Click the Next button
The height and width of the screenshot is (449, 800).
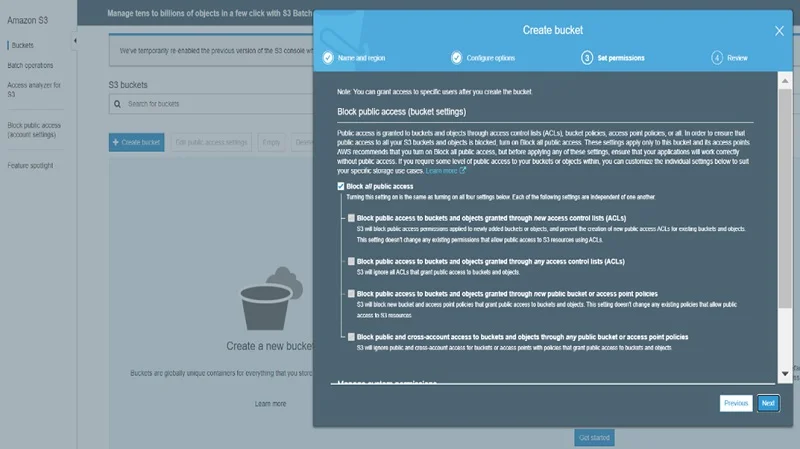pyautogui.click(x=768, y=403)
